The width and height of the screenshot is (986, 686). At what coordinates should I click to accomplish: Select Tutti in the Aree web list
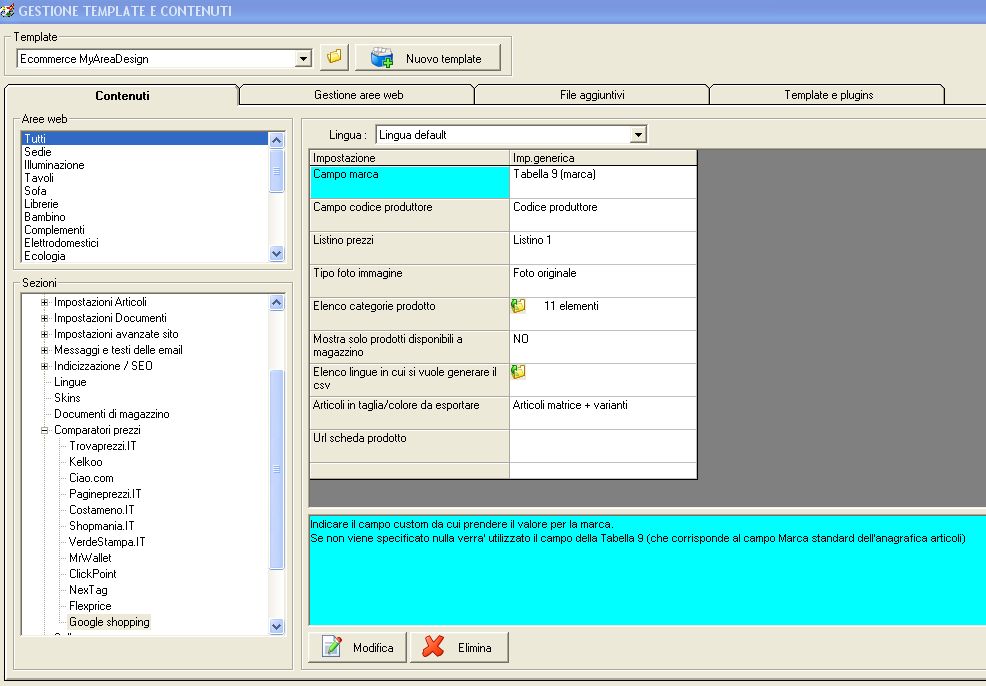click(145, 138)
